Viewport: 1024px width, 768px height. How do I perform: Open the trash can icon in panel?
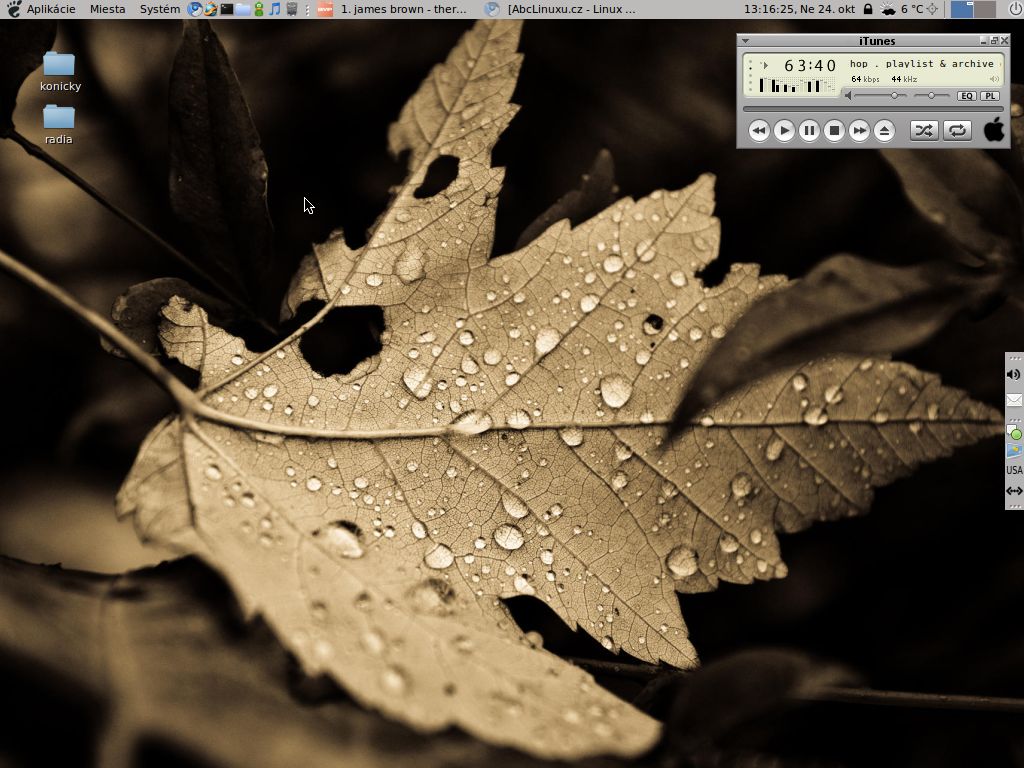pos(292,9)
